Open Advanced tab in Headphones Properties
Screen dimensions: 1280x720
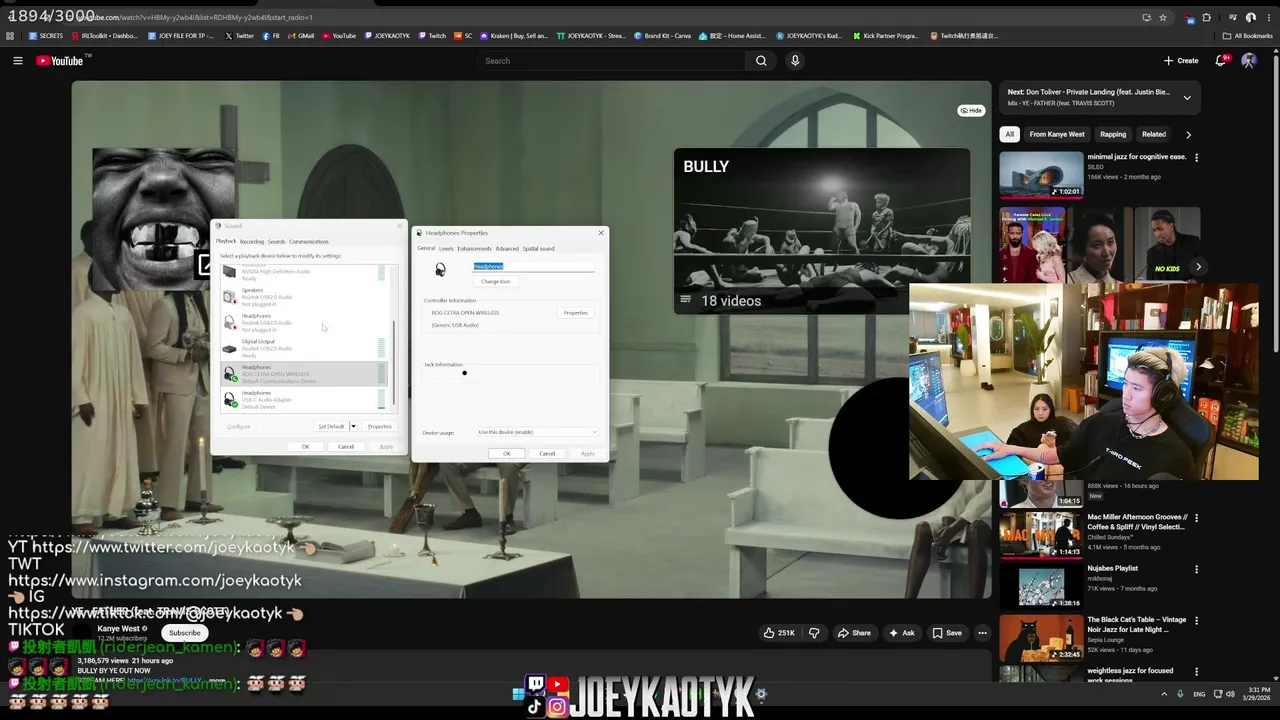tap(507, 248)
